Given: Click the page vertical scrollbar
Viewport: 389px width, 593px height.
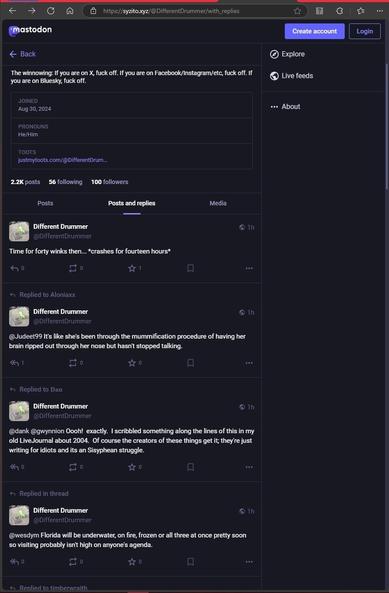Looking at the screenshot, I should click(x=386, y=129).
